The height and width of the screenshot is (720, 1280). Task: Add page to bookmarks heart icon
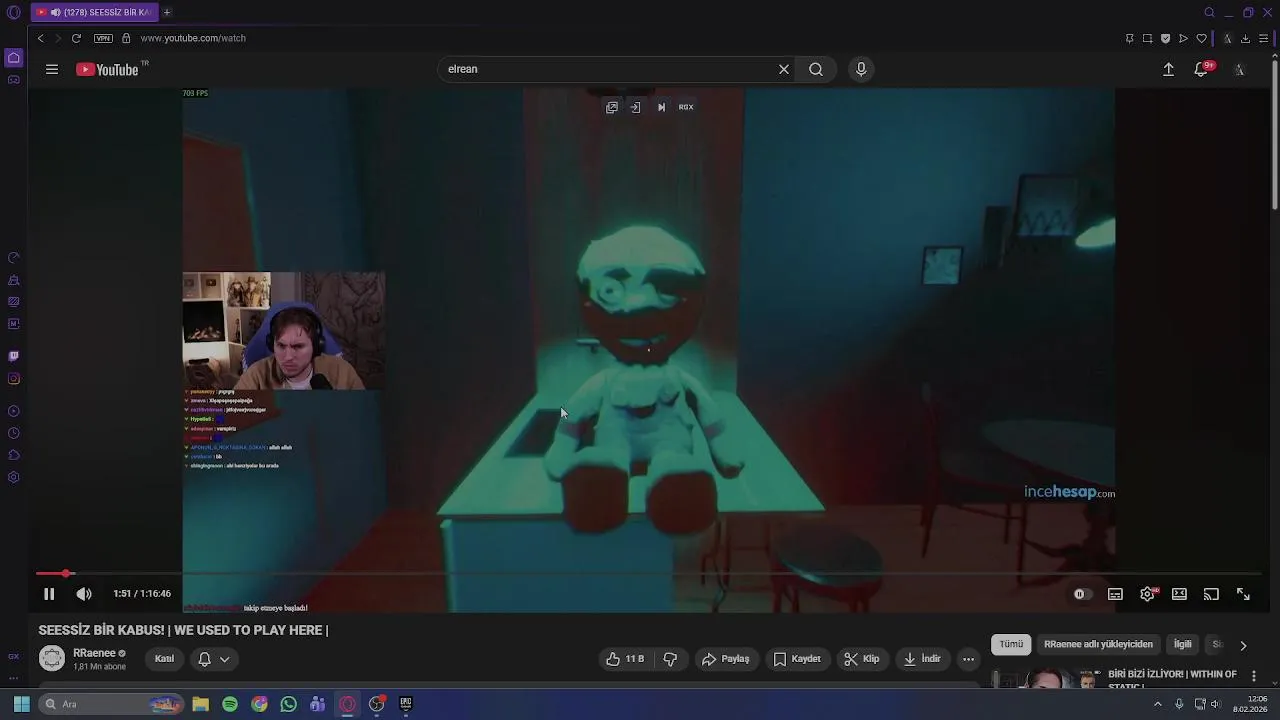pyautogui.click(x=1201, y=38)
